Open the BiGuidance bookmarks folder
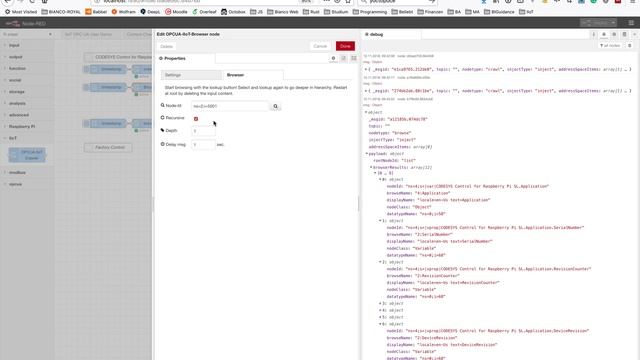Image resolution: width=640 pixels, height=360 pixels. point(499,12)
